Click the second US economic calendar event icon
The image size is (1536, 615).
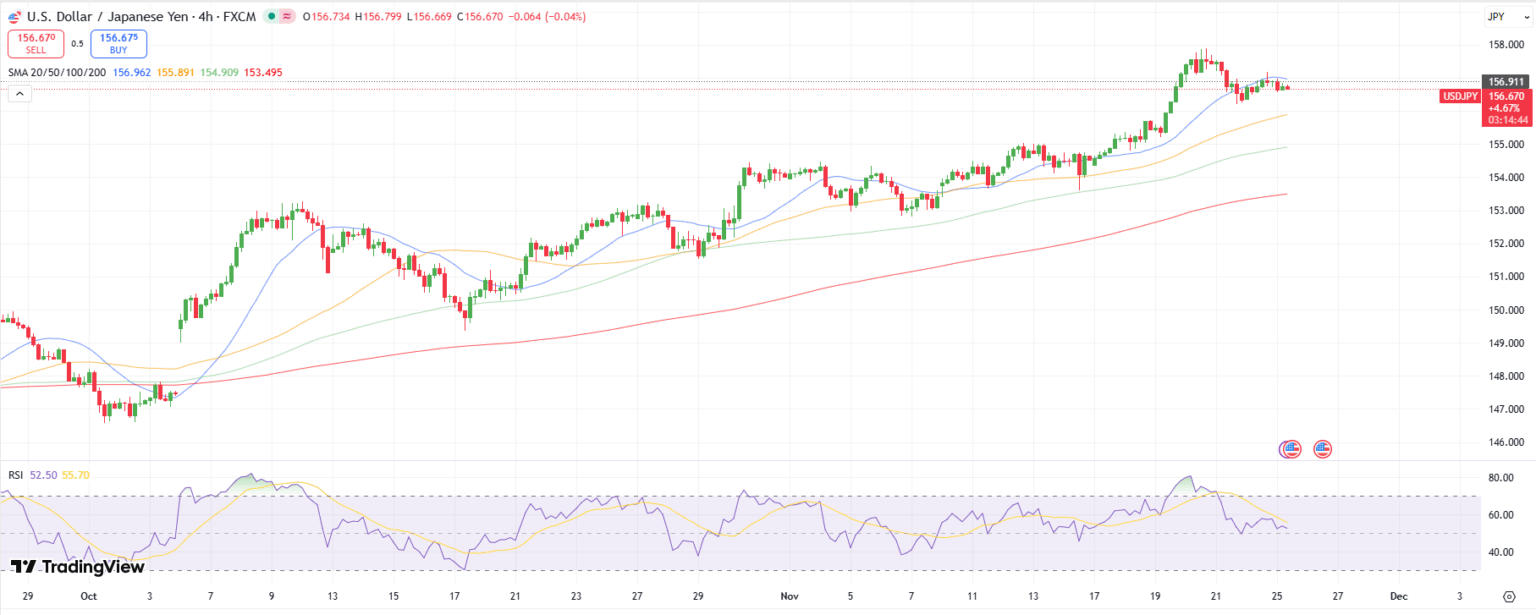(1321, 449)
